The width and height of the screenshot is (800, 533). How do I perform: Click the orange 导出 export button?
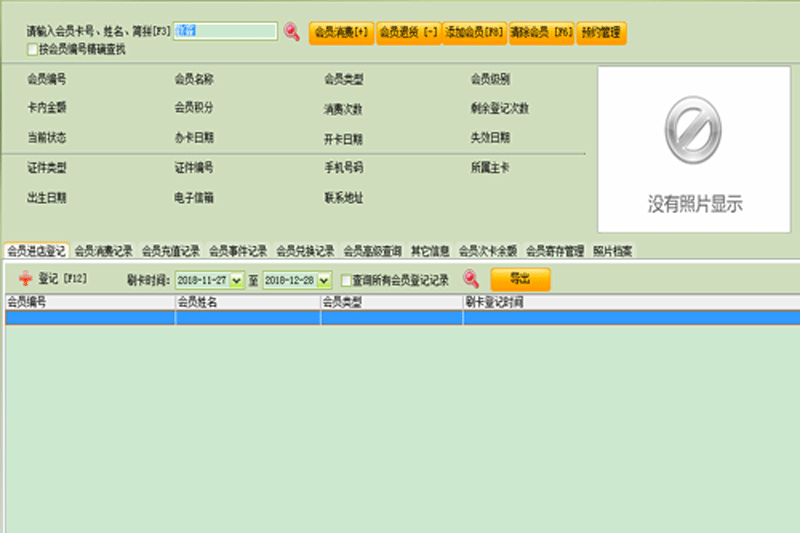[x=520, y=280]
